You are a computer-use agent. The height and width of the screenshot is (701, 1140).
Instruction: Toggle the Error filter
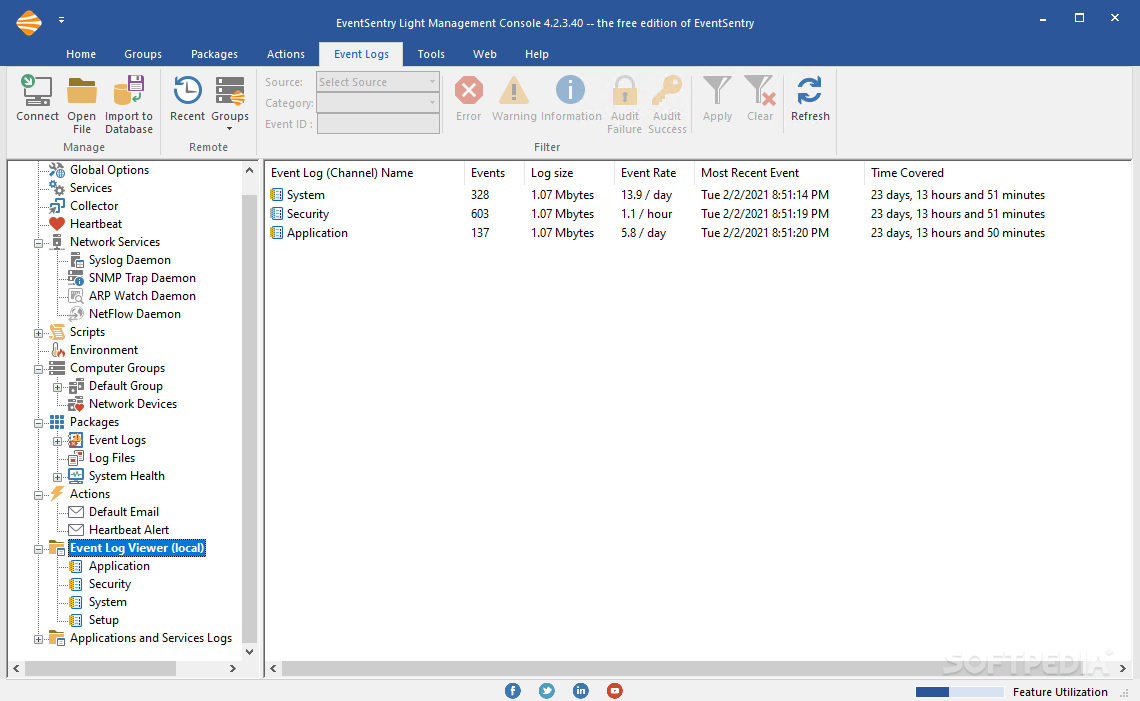tap(468, 99)
